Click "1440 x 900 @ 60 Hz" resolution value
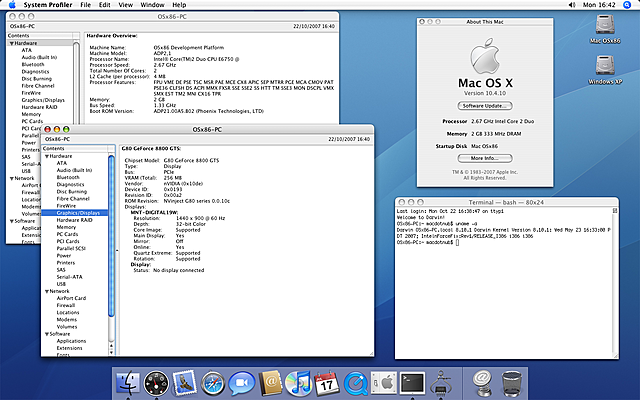This screenshot has height=400, width=640. pyautogui.click(x=200, y=218)
